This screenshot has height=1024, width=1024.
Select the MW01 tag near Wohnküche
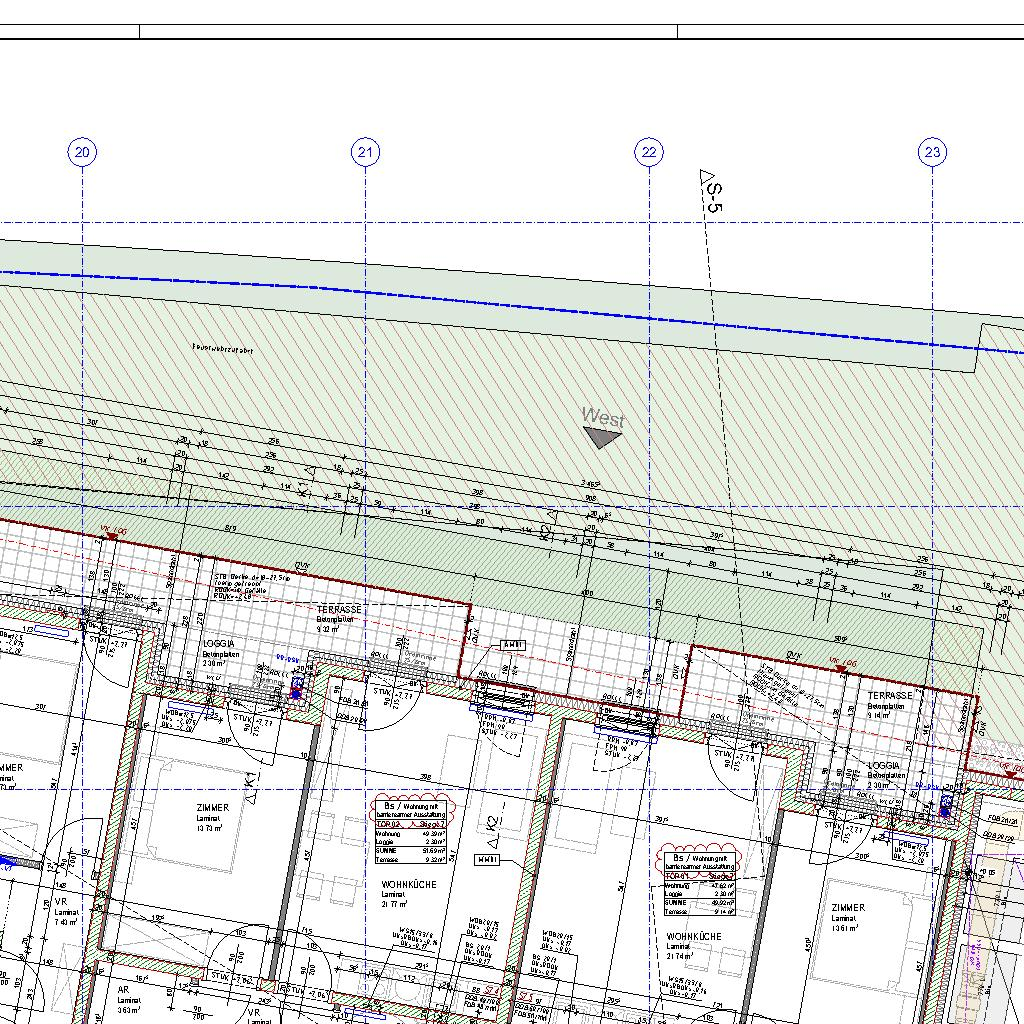tap(487, 860)
